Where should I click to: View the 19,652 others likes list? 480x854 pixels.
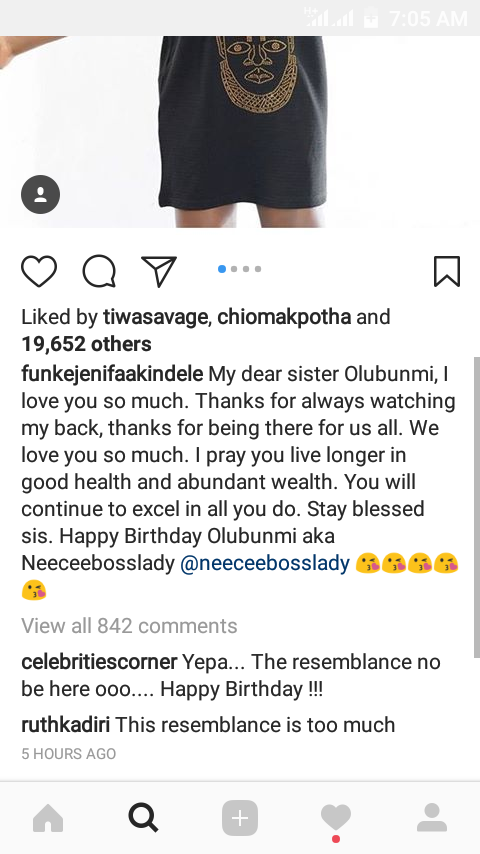[86, 344]
